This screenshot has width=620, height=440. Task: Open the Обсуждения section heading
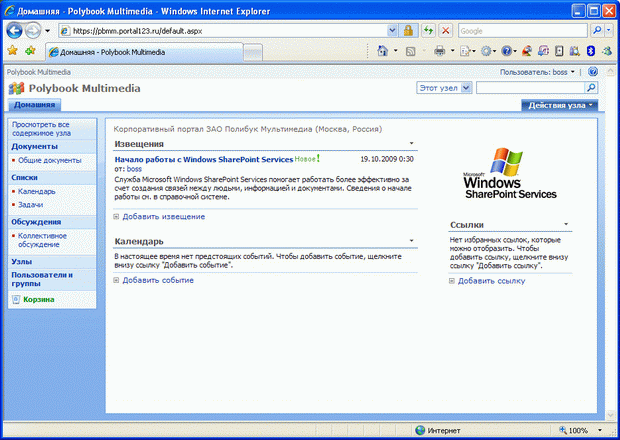[x=36, y=222]
